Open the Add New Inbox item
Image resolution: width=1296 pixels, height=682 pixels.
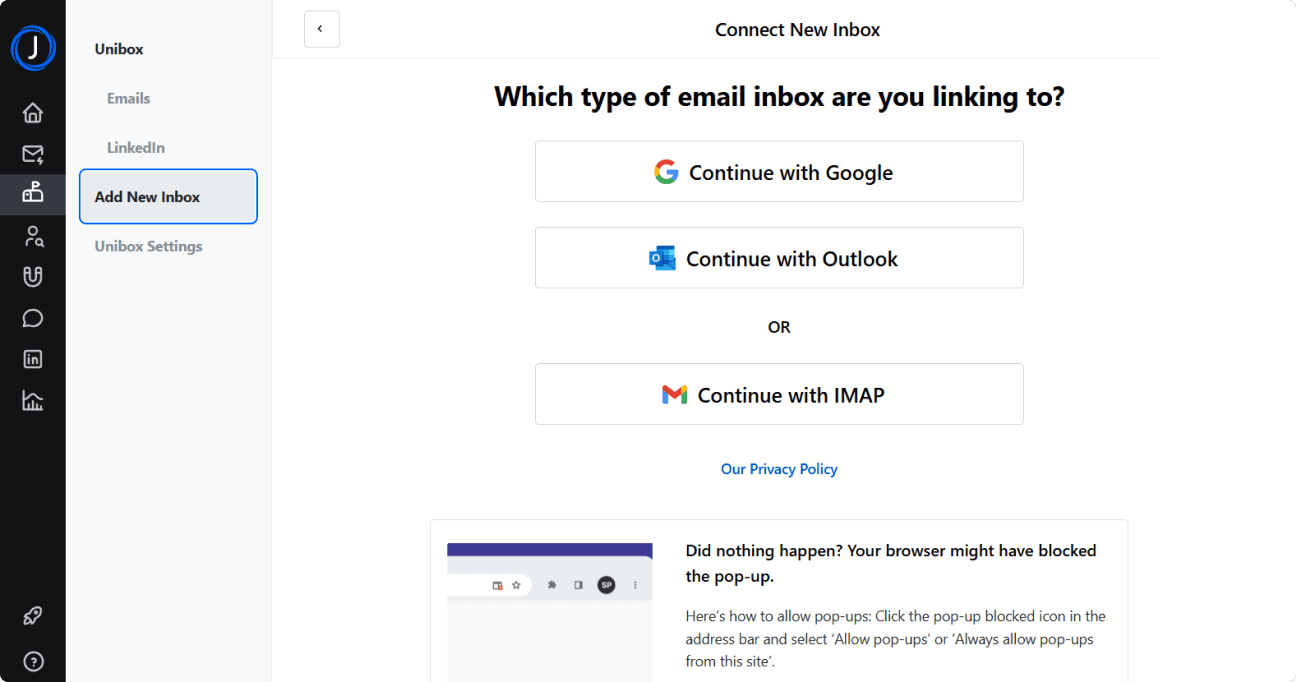point(168,196)
